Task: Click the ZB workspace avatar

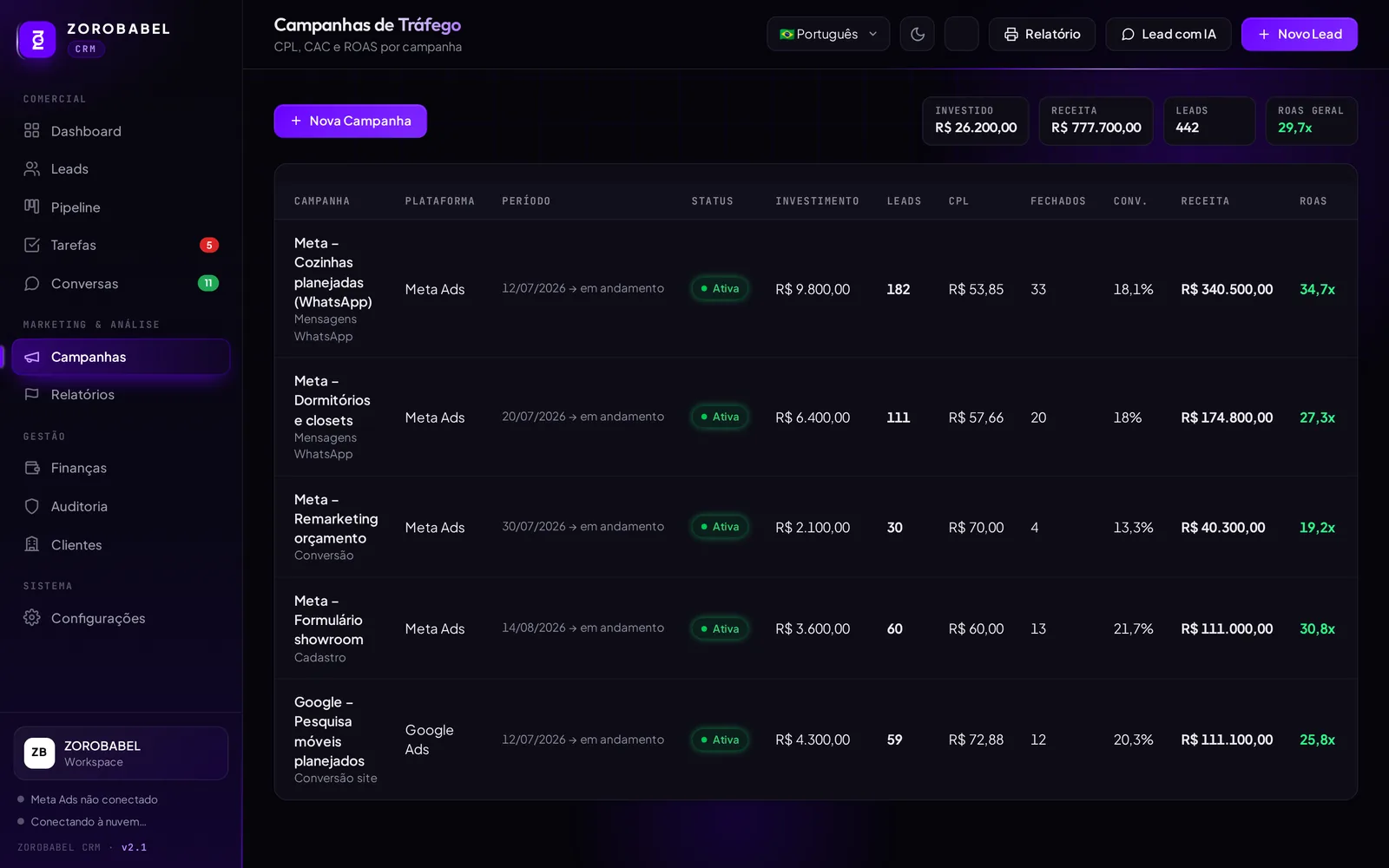Action: point(39,753)
